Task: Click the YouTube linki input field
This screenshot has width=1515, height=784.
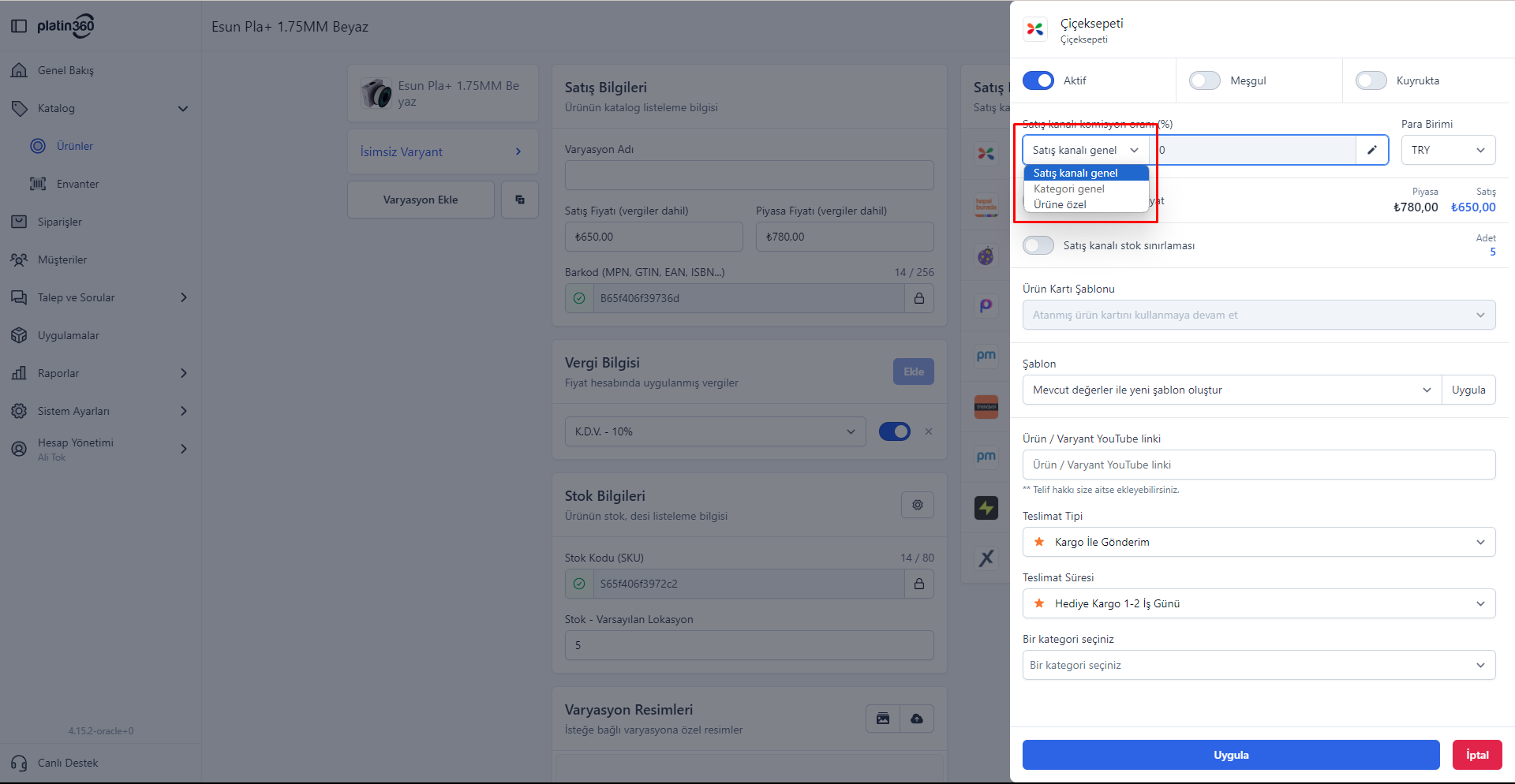Action: (x=1259, y=465)
